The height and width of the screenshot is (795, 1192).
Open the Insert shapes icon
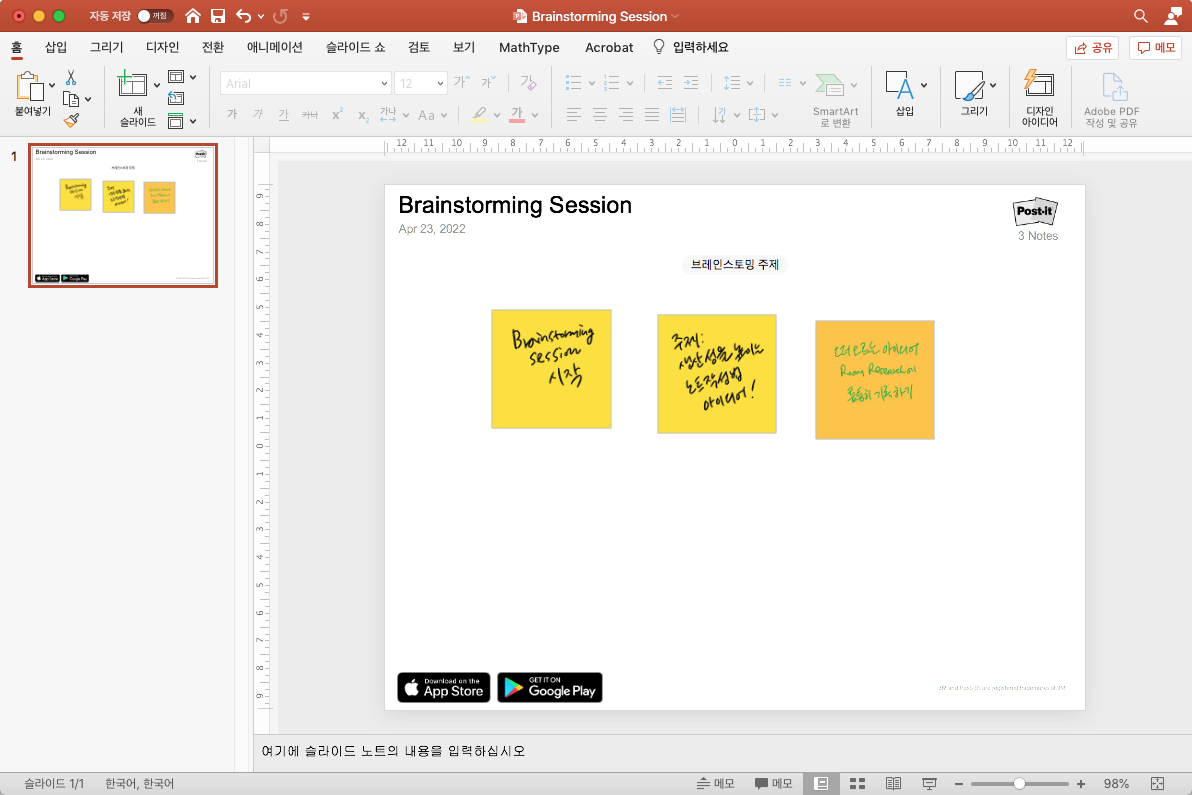(900, 85)
